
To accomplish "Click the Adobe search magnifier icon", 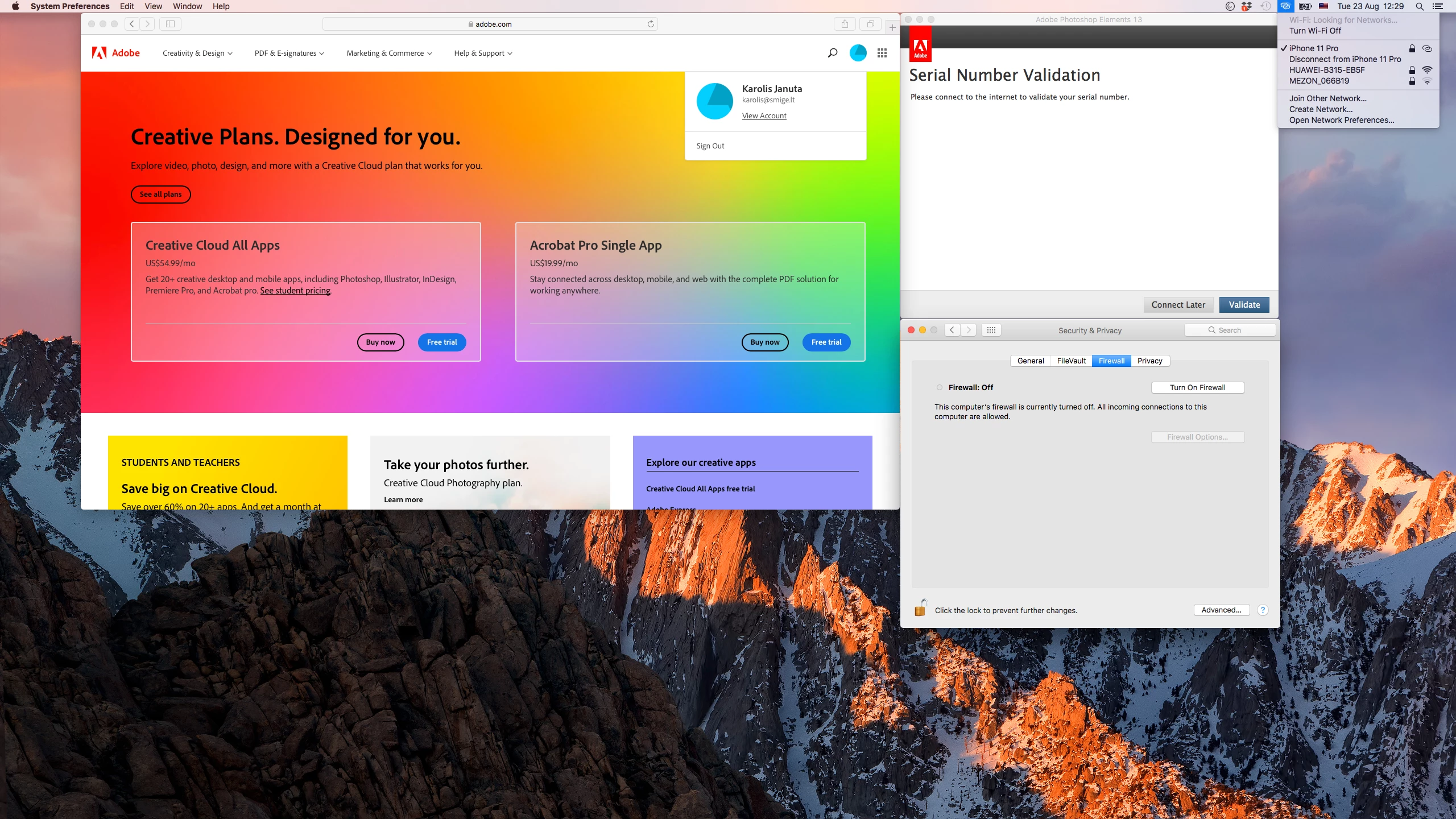I will (x=833, y=53).
